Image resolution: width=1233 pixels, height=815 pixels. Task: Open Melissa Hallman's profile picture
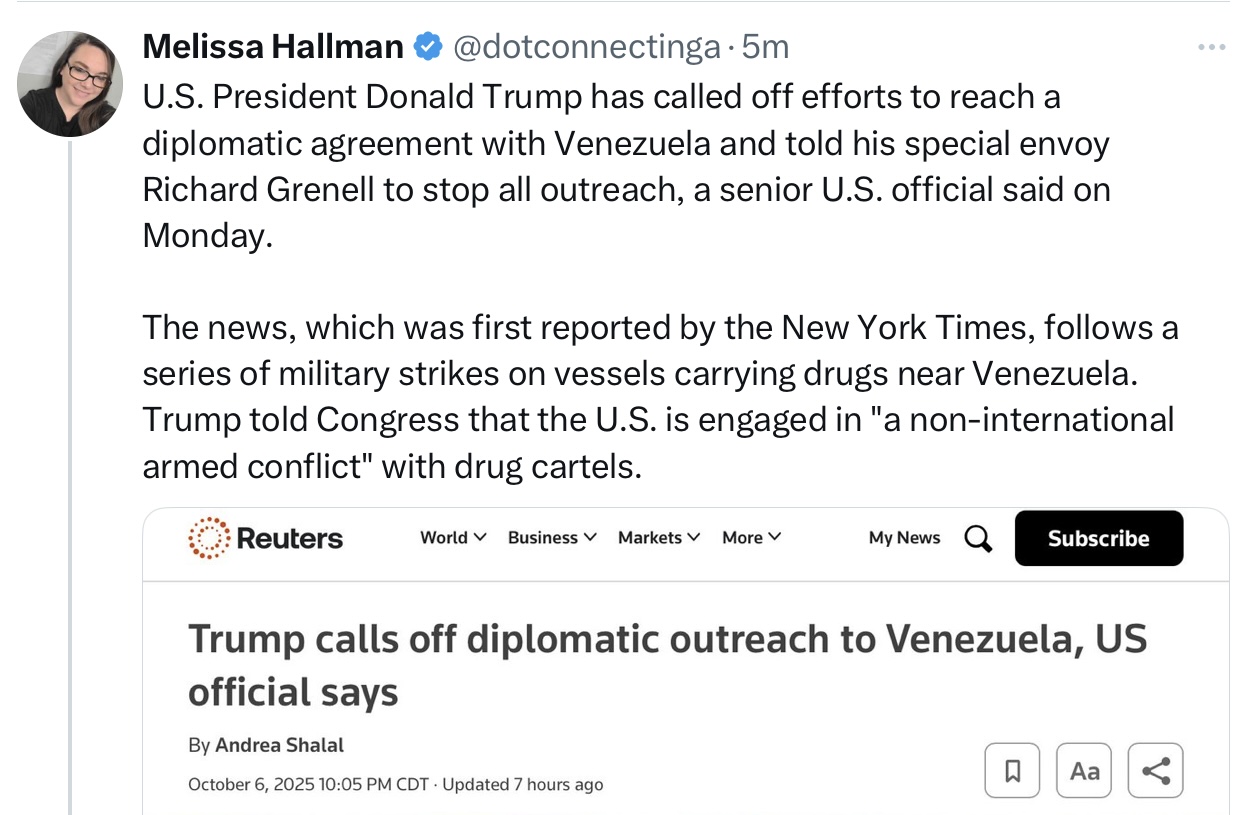pos(70,84)
